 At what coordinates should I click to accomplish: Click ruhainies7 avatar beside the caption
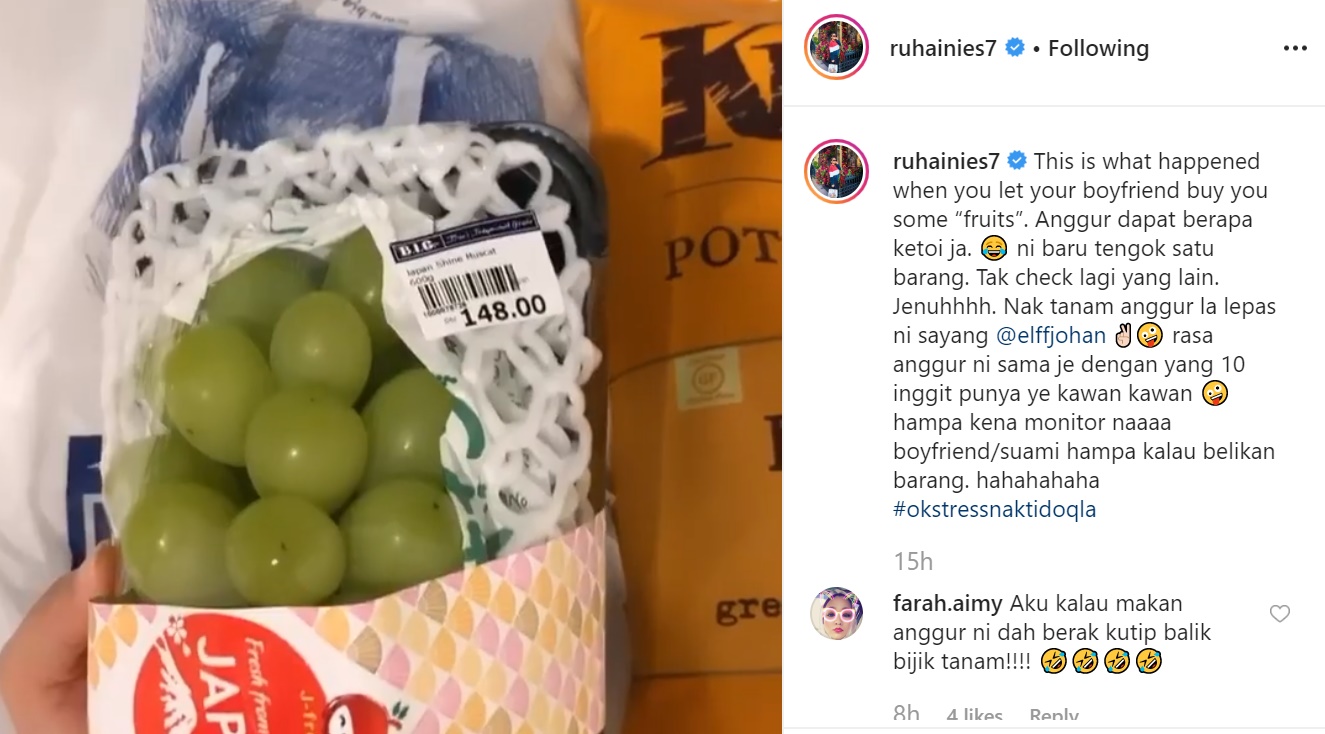(x=836, y=172)
